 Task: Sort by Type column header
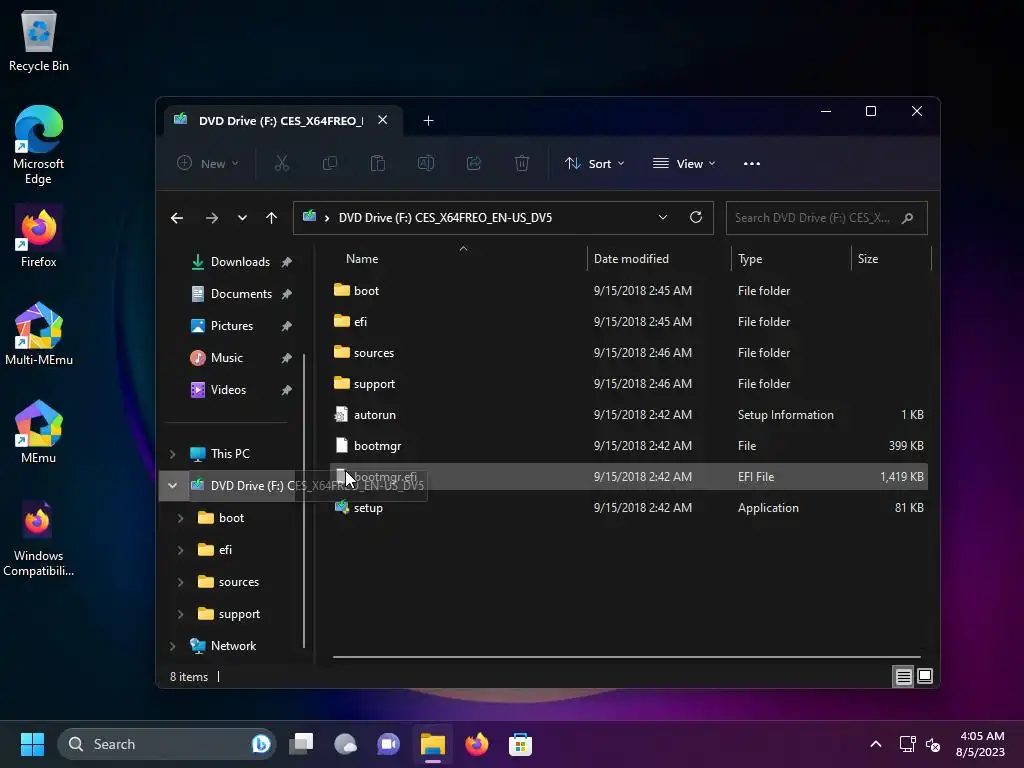click(791, 259)
